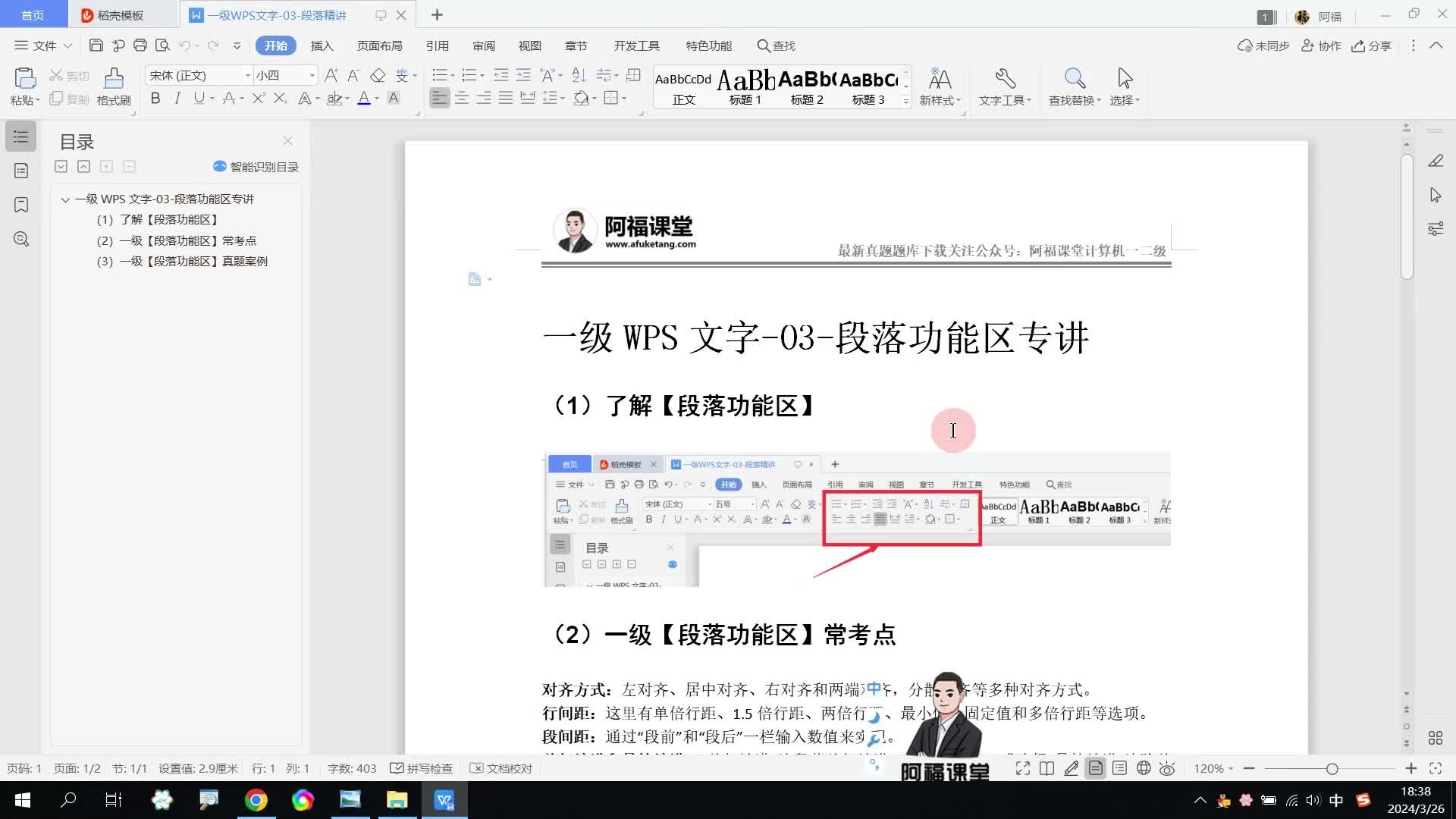Click the center align paragraph icon

(x=462, y=99)
